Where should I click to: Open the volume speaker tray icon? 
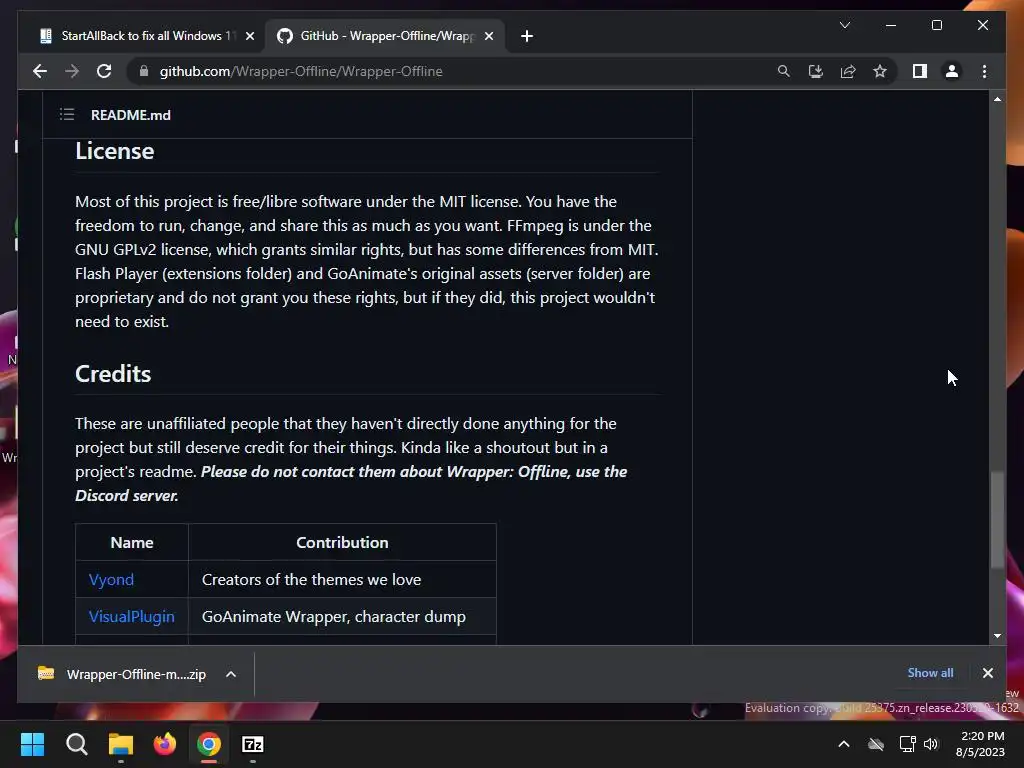click(x=931, y=744)
